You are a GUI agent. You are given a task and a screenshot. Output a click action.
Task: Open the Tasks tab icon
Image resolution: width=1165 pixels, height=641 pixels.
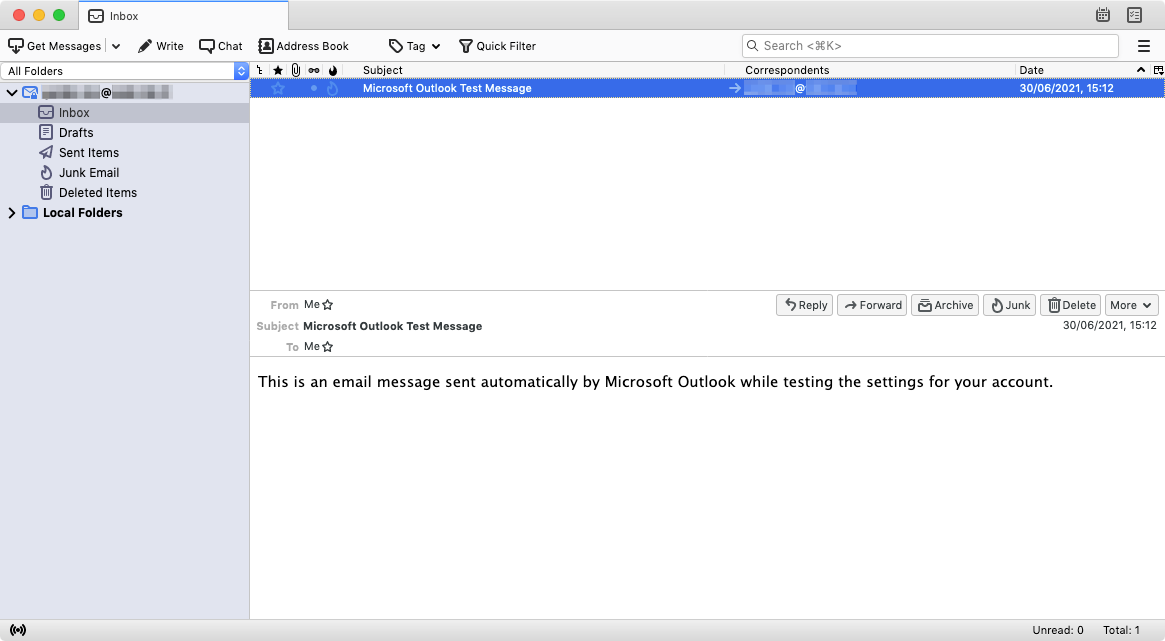(x=1134, y=15)
